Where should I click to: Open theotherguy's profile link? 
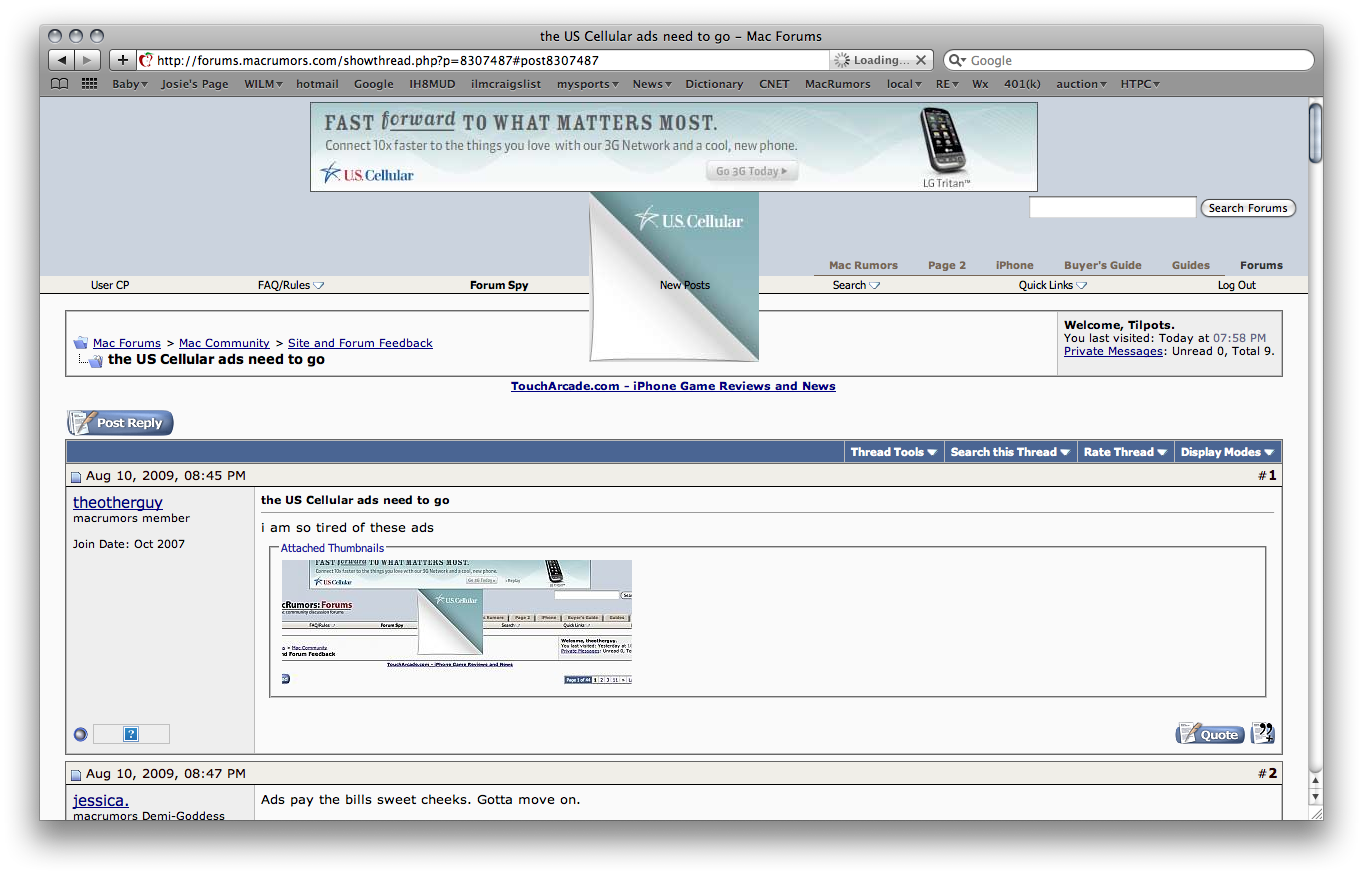point(118,502)
